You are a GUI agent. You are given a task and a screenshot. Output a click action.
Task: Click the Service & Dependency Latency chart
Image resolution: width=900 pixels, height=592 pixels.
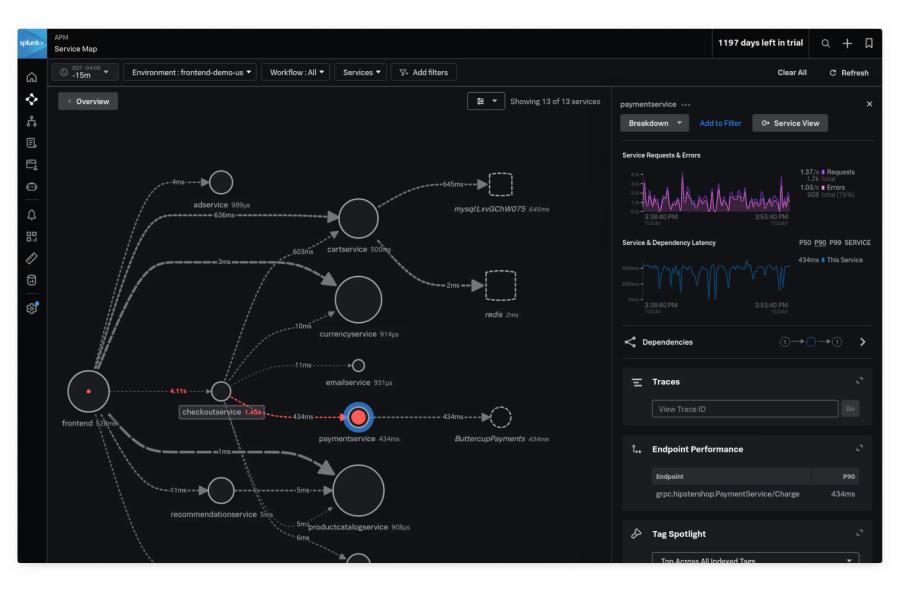(716, 280)
